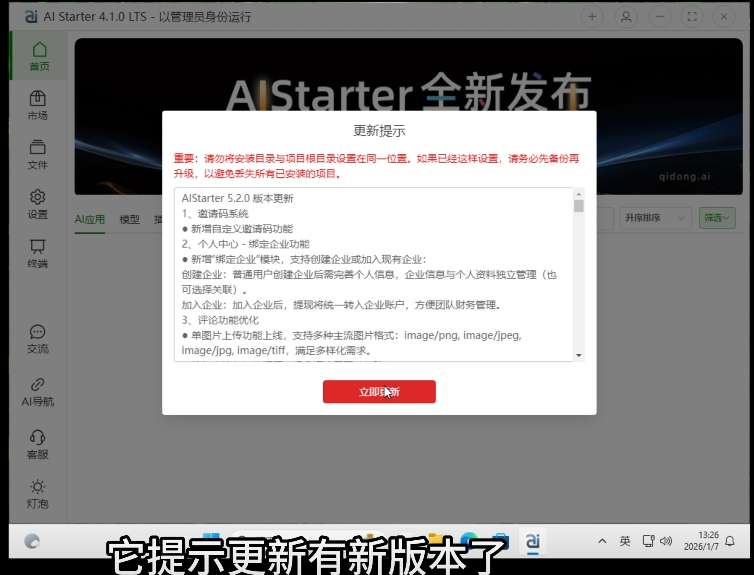This screenshot has width=754, height=575.
Task: Click the AI Starter app icon in taskbar
Action: click(x=532, y=541)
